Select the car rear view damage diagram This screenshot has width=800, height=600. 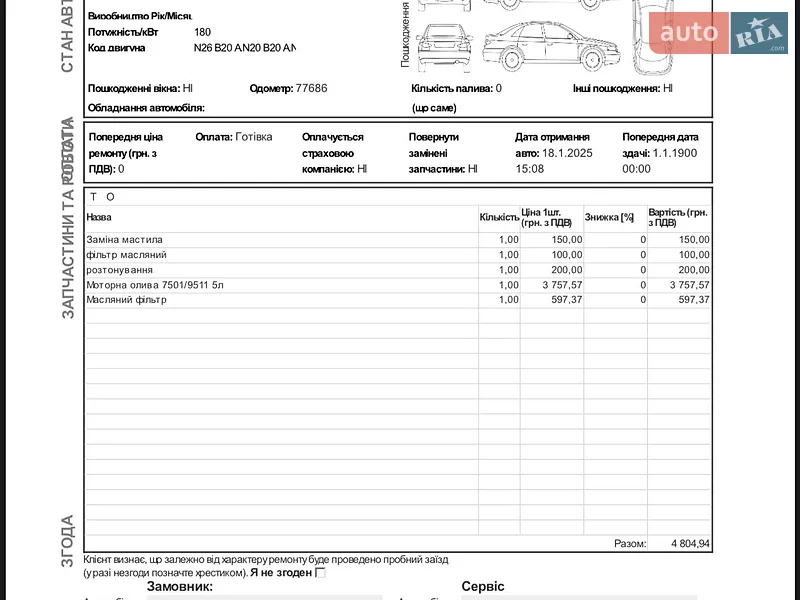[444, 48]
